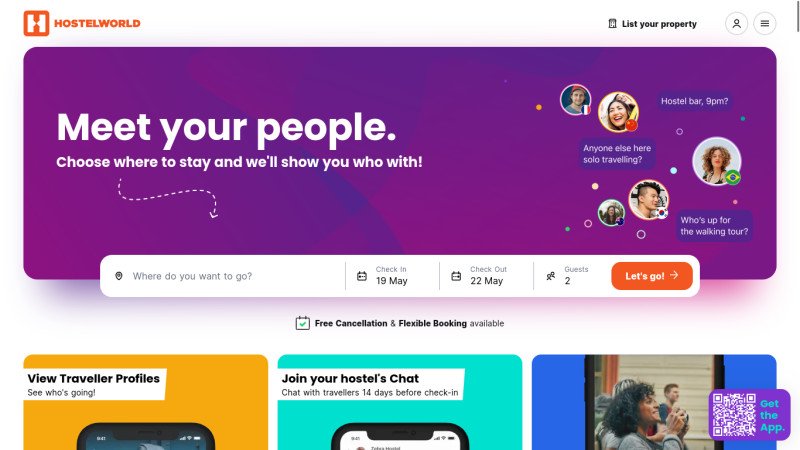
Task: Click the building icon beside List your property
Action: point(612,23)
